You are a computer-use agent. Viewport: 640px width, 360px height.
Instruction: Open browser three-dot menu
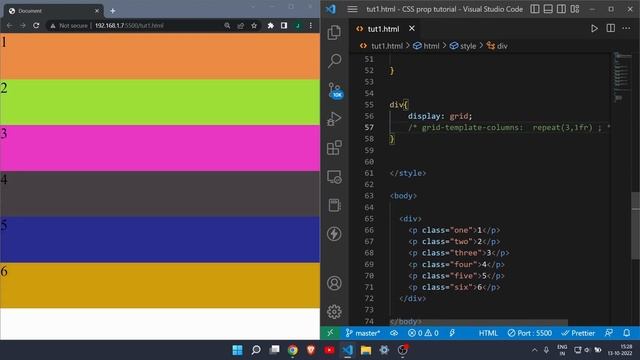[x=311, y=25]
